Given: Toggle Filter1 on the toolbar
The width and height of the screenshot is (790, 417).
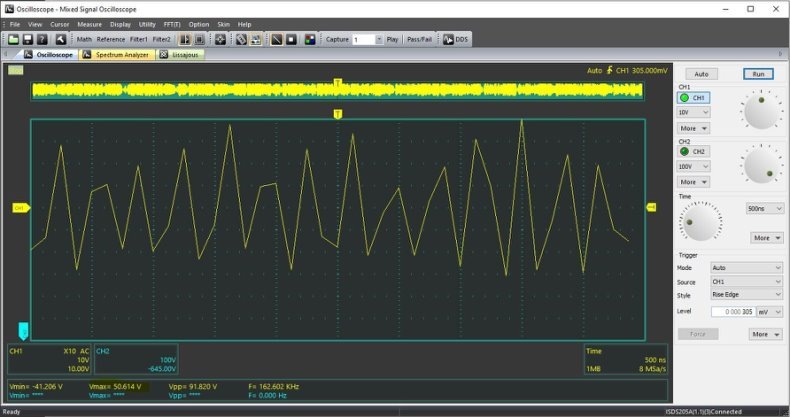Looking at the screenshot, I should 139,39.
